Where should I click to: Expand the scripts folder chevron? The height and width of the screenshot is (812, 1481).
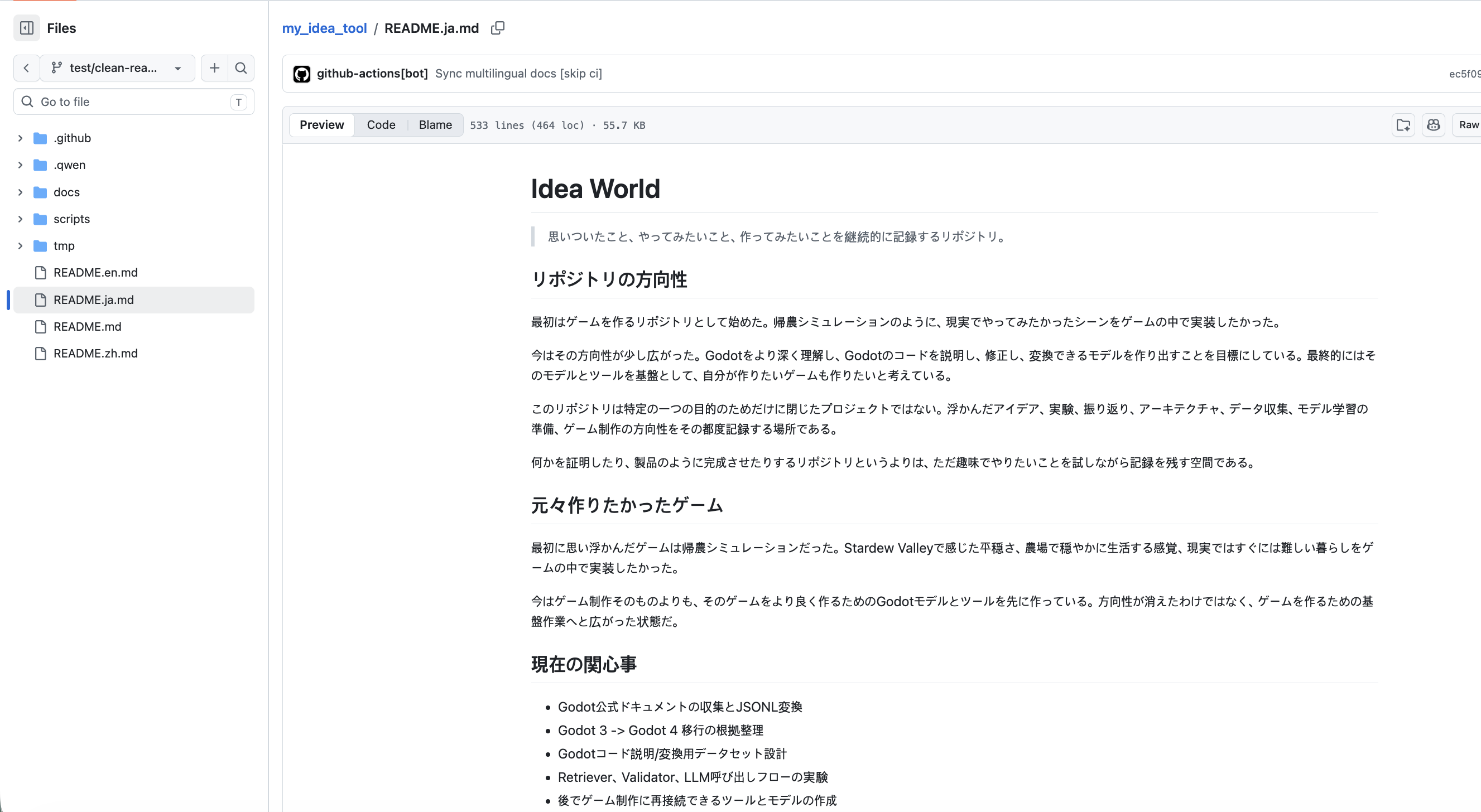[x=20, y=219]
